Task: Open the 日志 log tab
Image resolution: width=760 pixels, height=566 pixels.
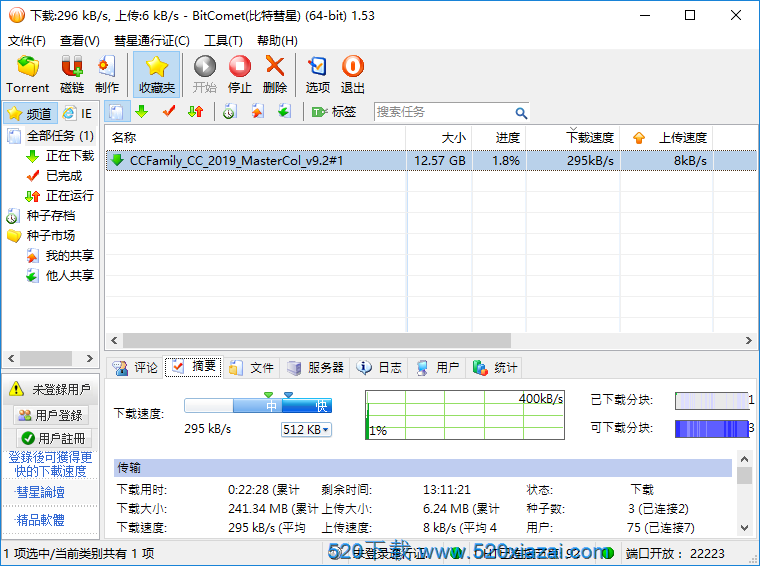Action: [x=380, y=368]
